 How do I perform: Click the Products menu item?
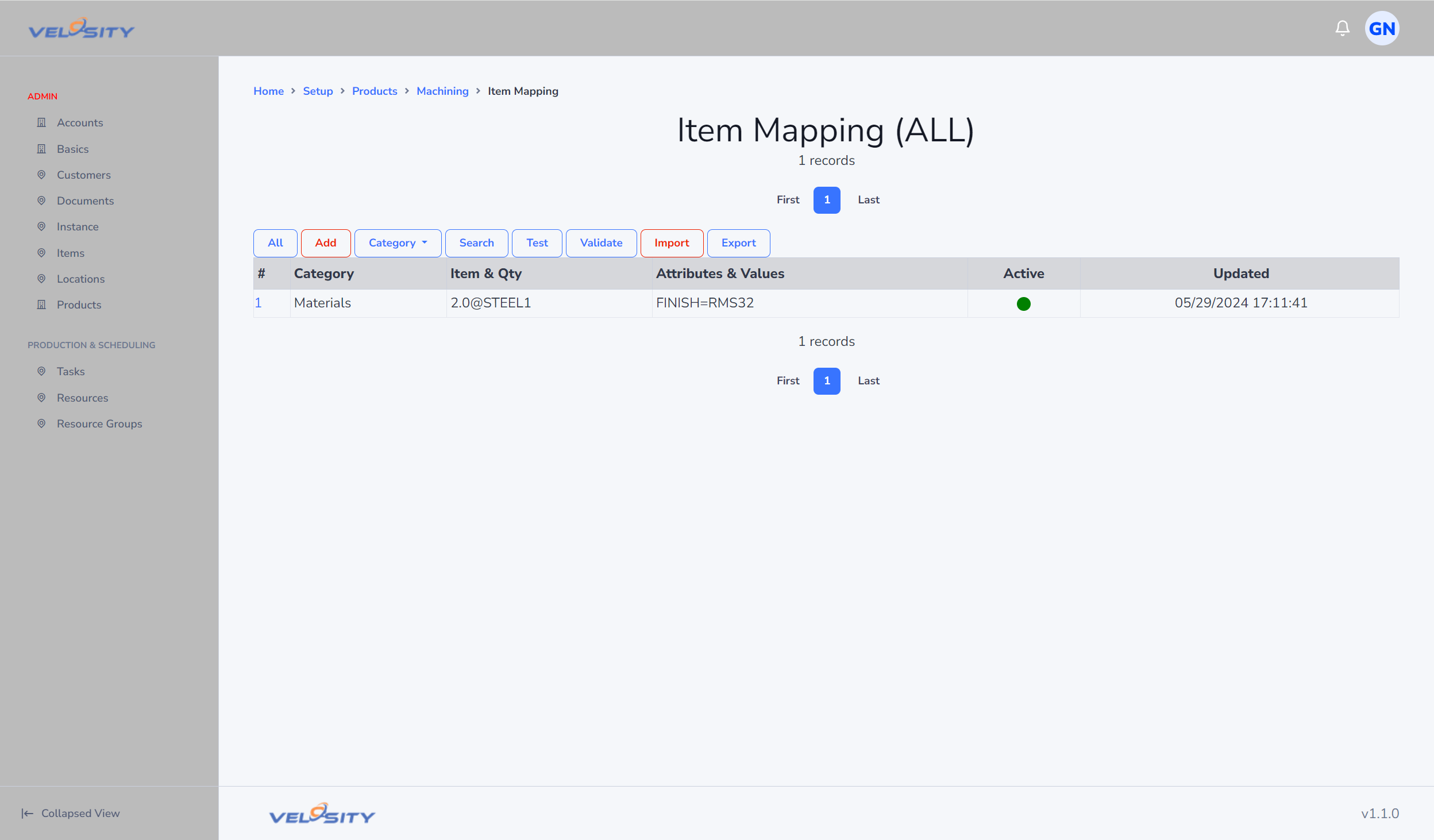click(x=79, y=304)
